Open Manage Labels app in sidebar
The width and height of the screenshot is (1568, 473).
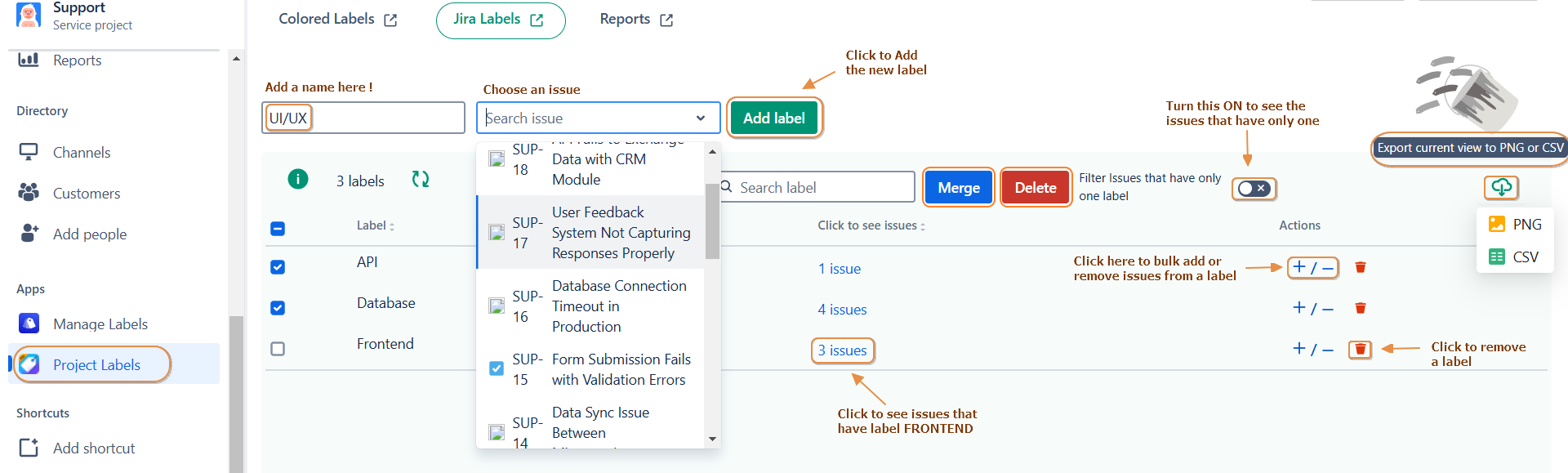100,324
